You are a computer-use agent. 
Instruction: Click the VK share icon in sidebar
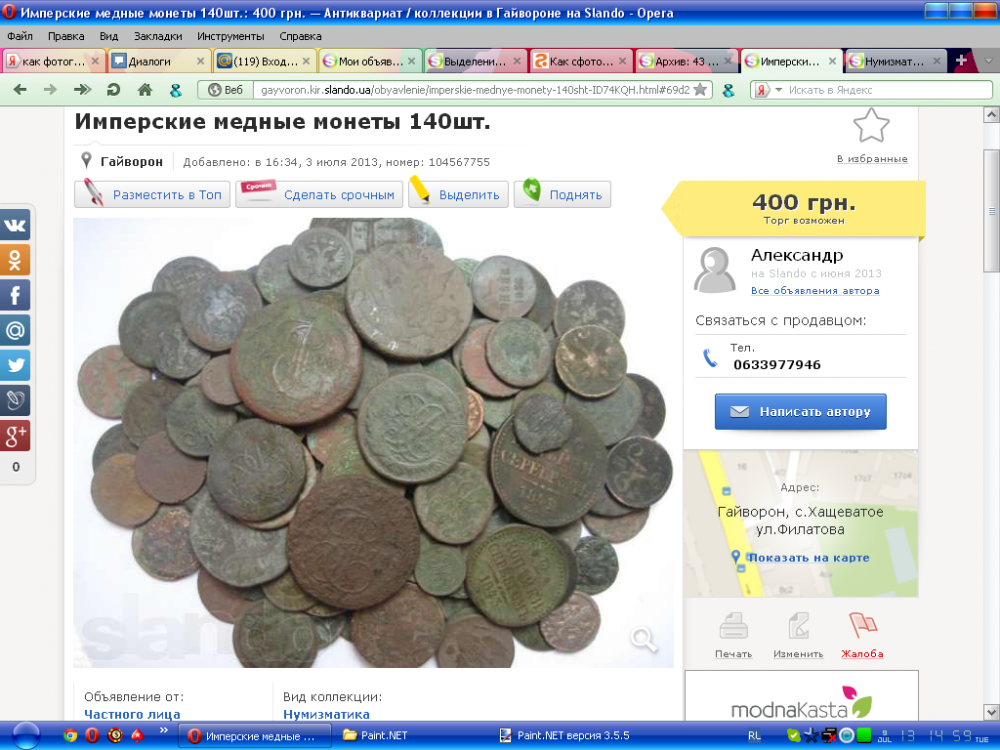(x=15, y=225)
